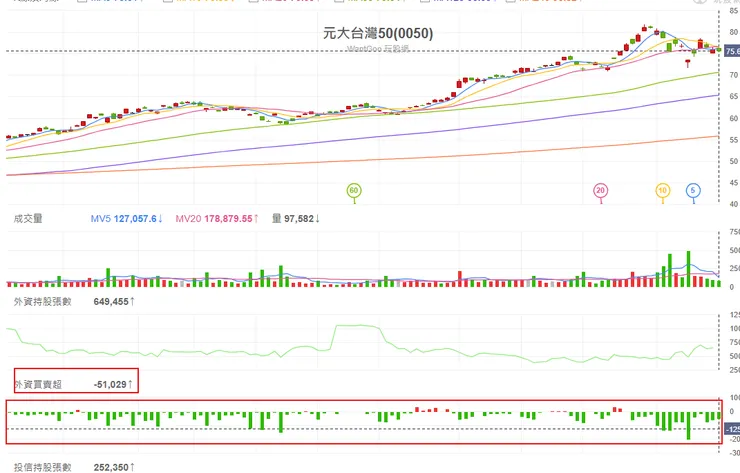The width and height of the screenshot is (740, 473).
Task: Click the deepest green foreign net-sell bar
Action: click(x=689, y=426)
